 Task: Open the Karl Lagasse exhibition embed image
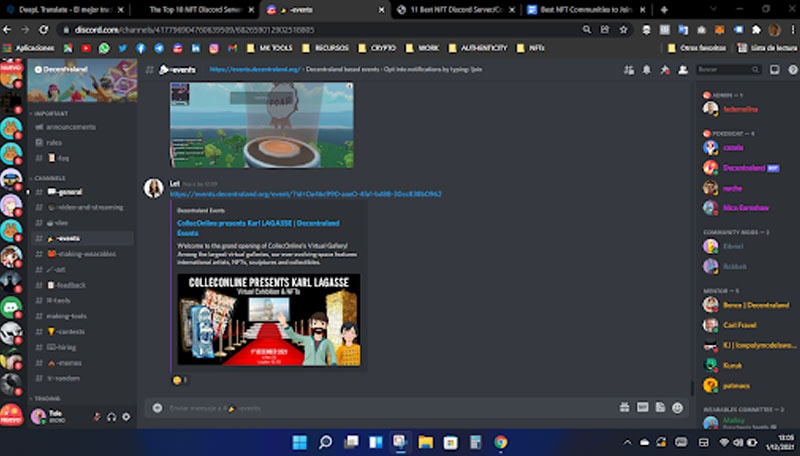click(268, 320)
